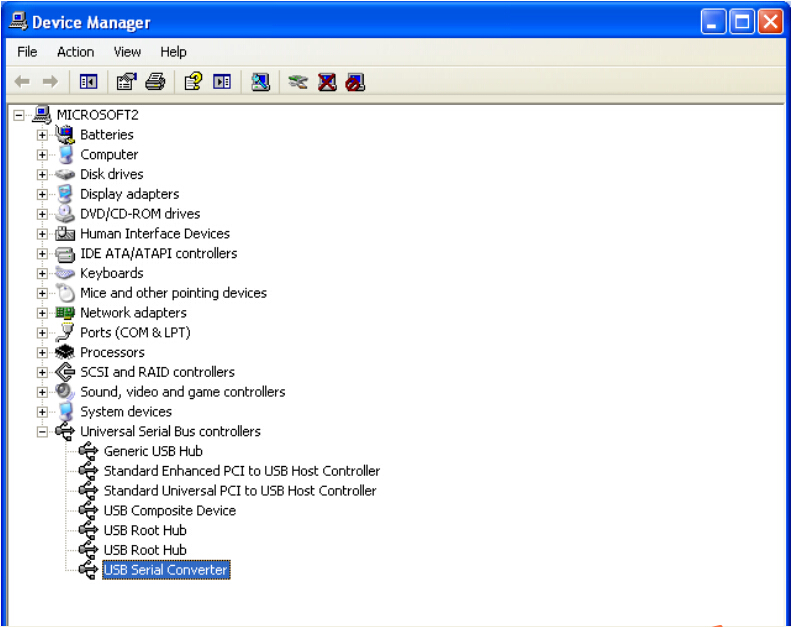Click the DVD/CD-ROM drives disc icon
This screenshot has height=627, width=791.
[65, 213]
